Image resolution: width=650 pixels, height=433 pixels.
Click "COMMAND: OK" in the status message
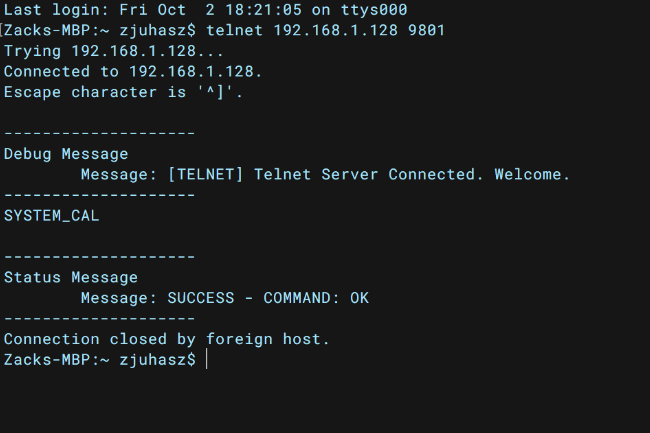click(x=316, y=298)
